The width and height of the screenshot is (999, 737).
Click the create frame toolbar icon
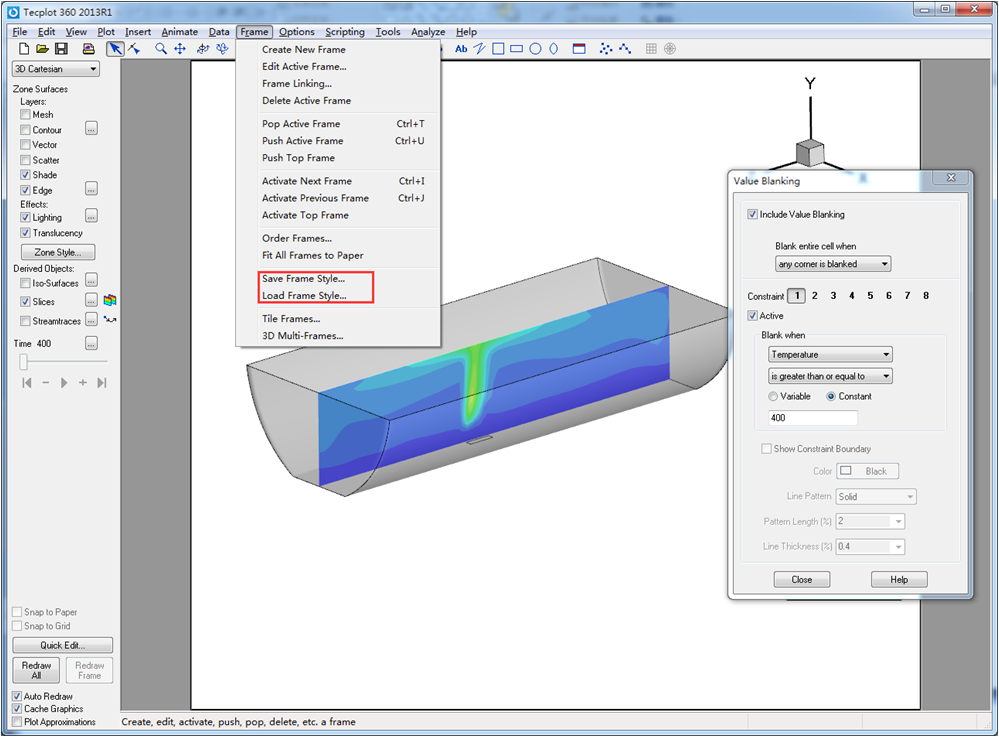coord(579,49)
